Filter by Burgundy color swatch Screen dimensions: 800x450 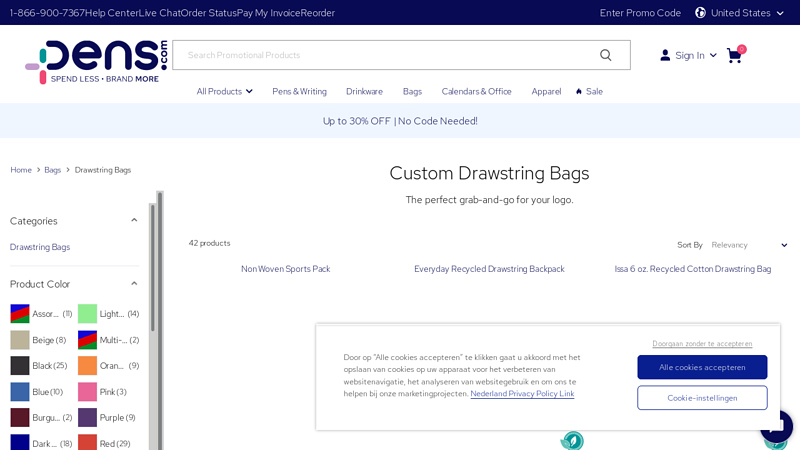tap(20, 417)
